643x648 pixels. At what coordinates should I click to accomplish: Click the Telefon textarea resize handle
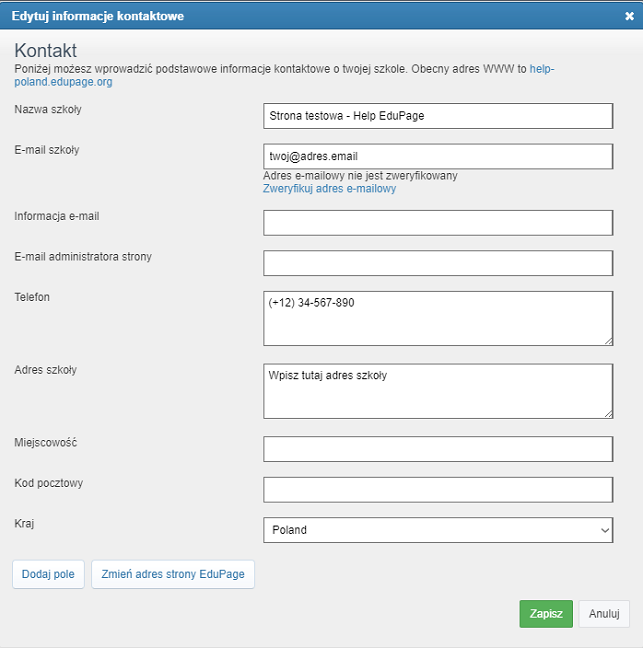[x=609, y=341]
